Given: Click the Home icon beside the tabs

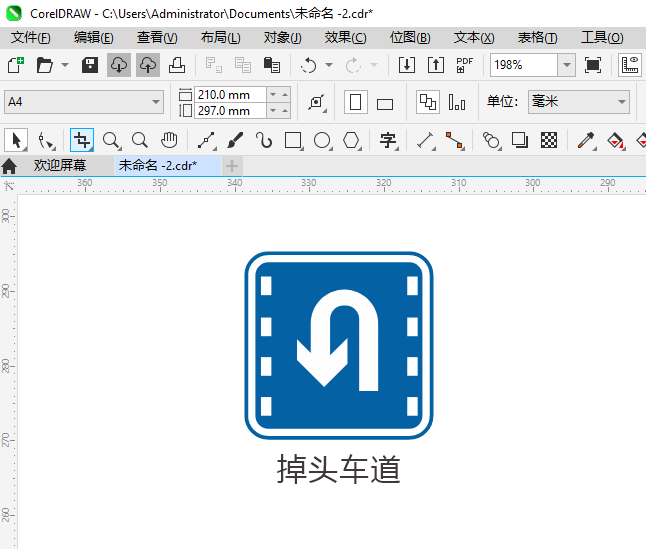Looking at the screenshot, I should click(x=9, y=166).
